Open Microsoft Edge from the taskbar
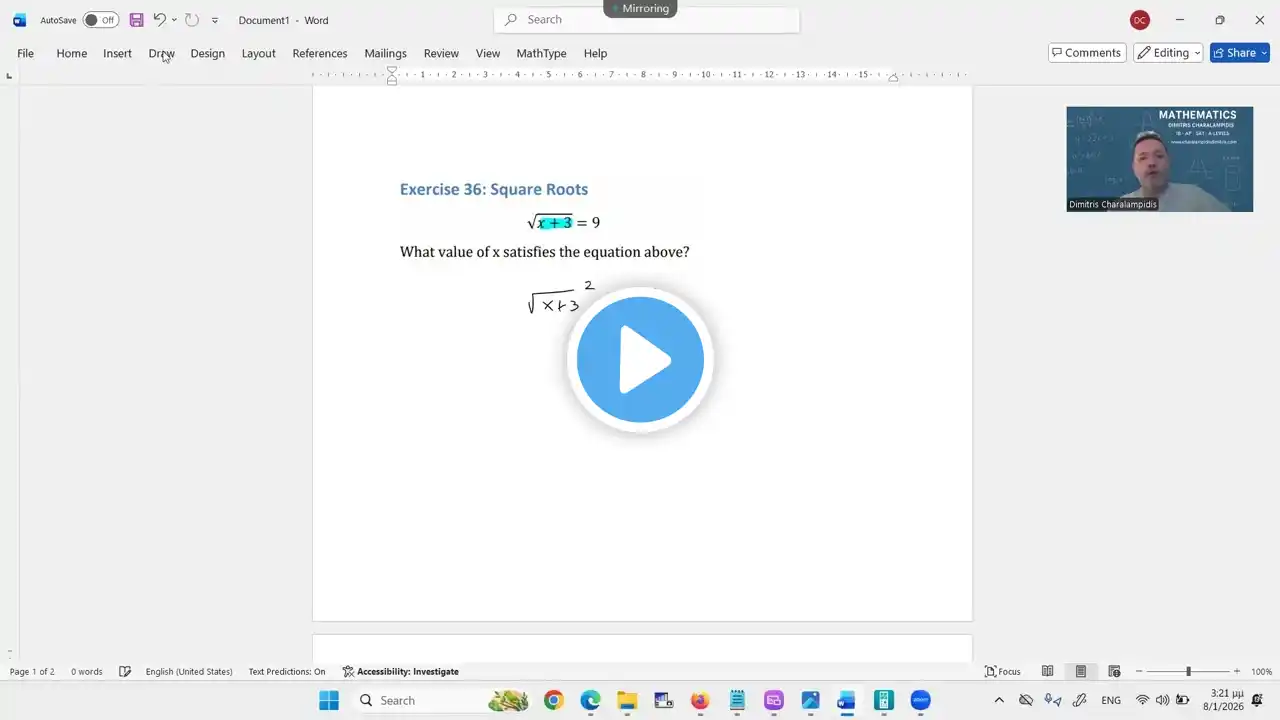 tap(590, 700)
